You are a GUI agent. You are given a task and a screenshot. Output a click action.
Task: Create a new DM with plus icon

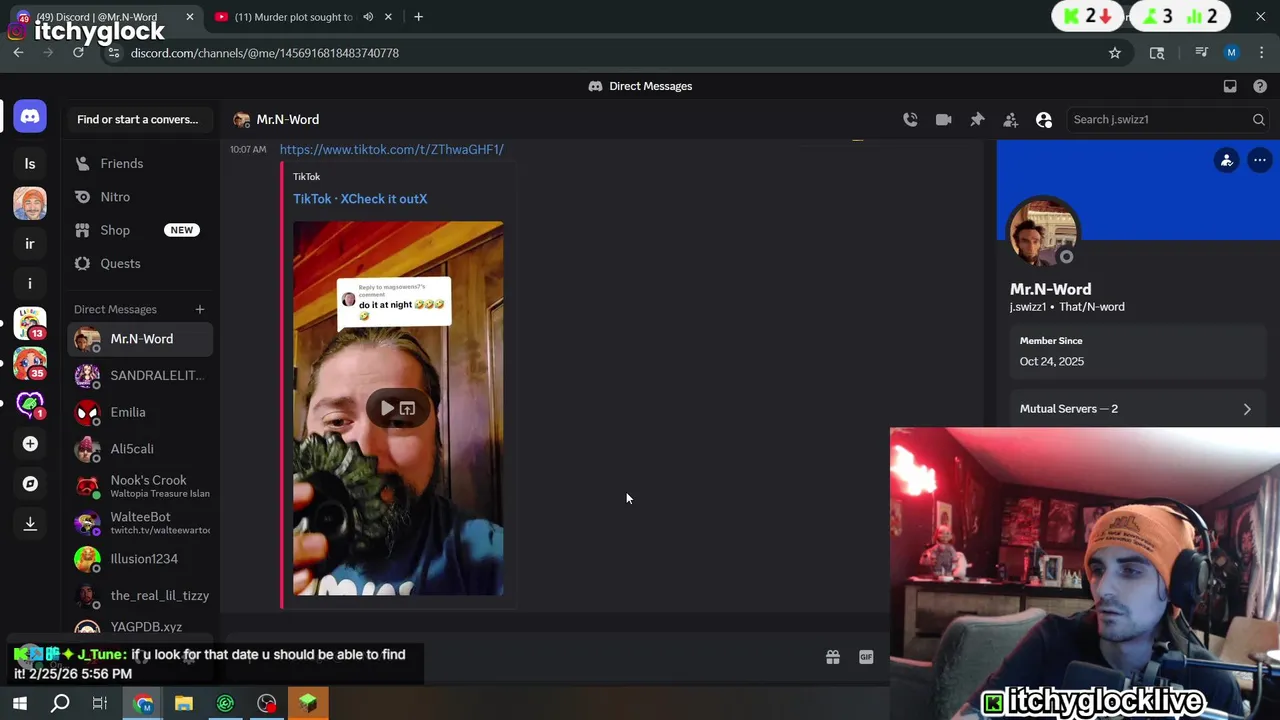click(x=199, y=309)
